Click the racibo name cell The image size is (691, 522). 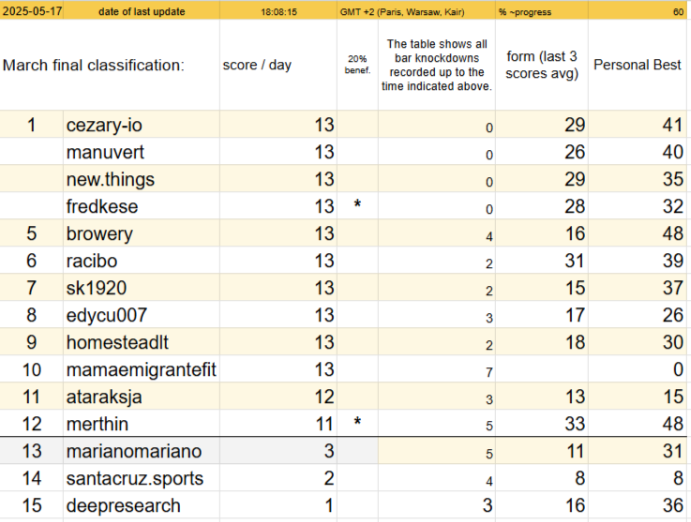tap(141, 260)
